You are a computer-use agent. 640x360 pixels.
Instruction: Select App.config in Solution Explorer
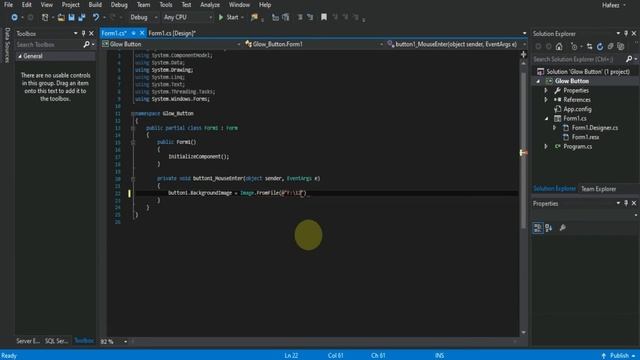coord(577,109)
